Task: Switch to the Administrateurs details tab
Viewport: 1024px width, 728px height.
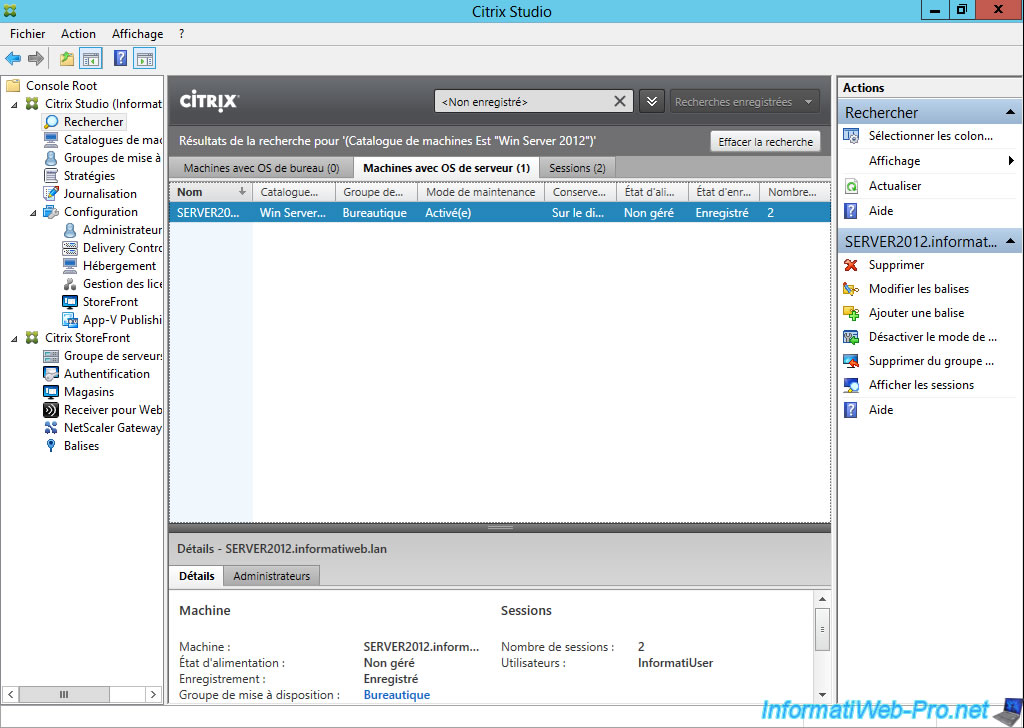Action: (272, 576)
